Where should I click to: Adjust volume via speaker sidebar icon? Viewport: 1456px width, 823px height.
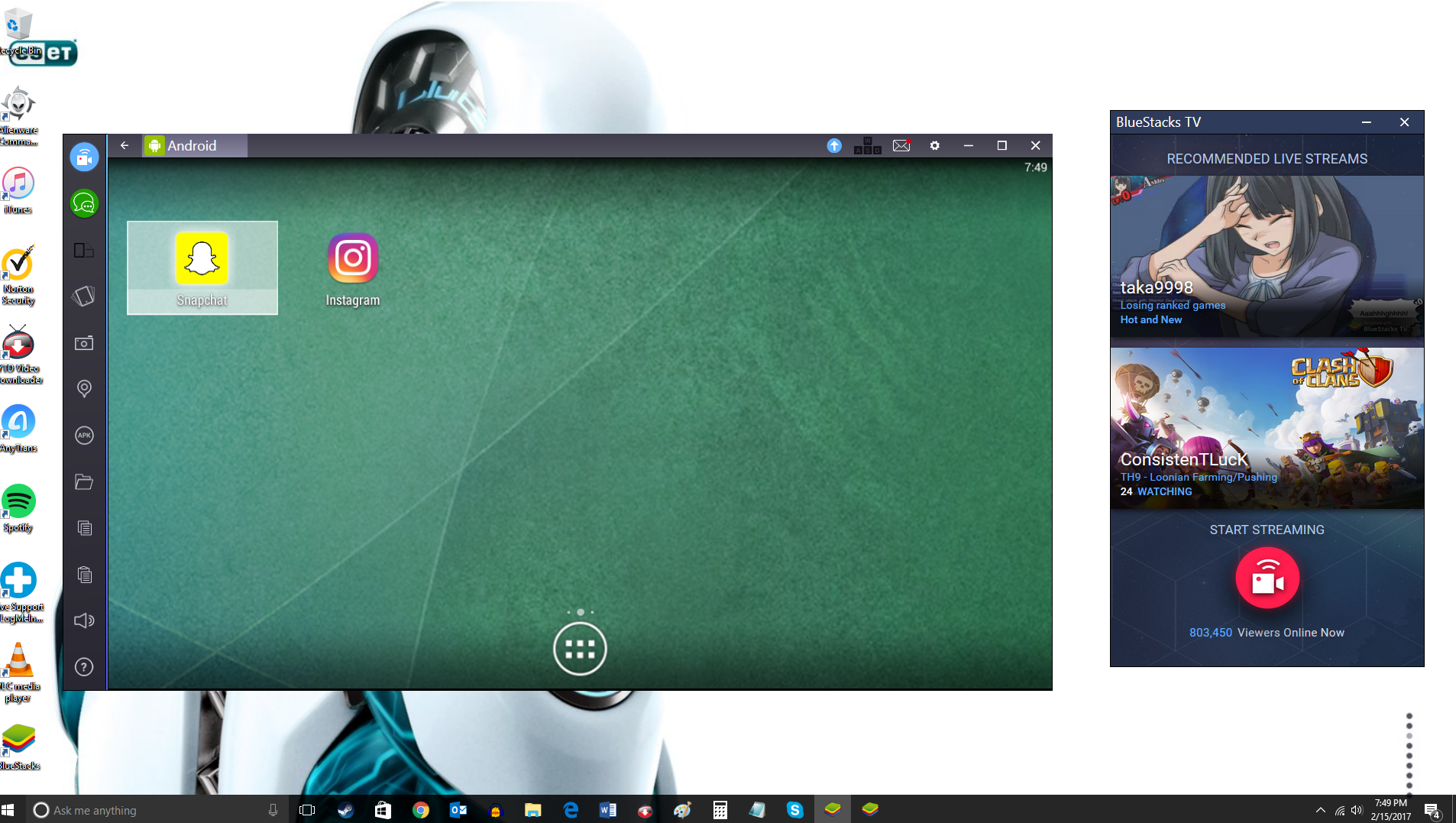(x=84, y=620)
